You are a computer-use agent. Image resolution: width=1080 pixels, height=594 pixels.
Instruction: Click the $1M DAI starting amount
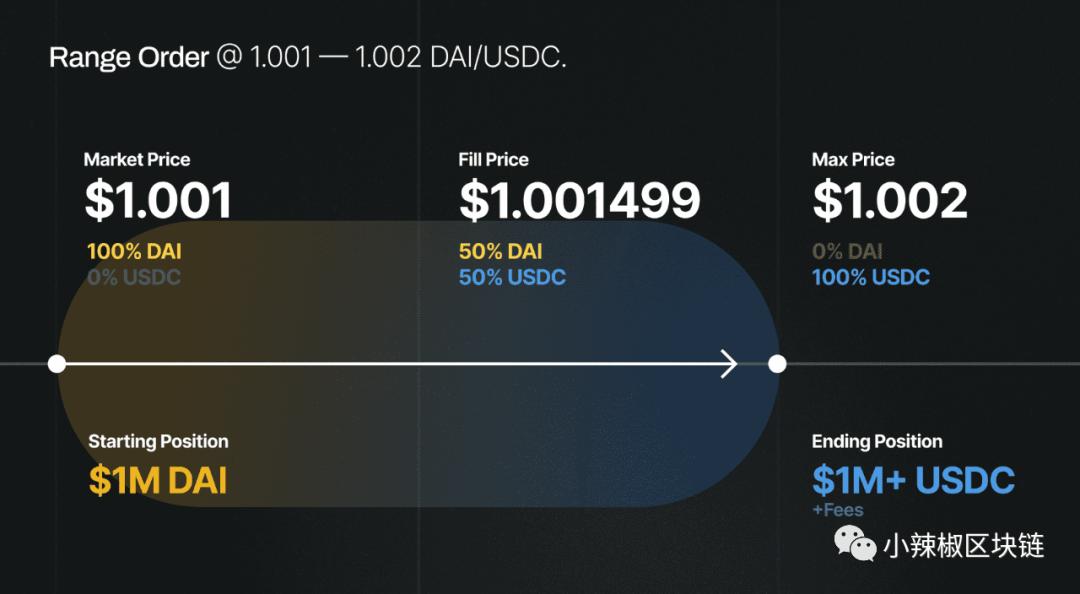point(158,481)
